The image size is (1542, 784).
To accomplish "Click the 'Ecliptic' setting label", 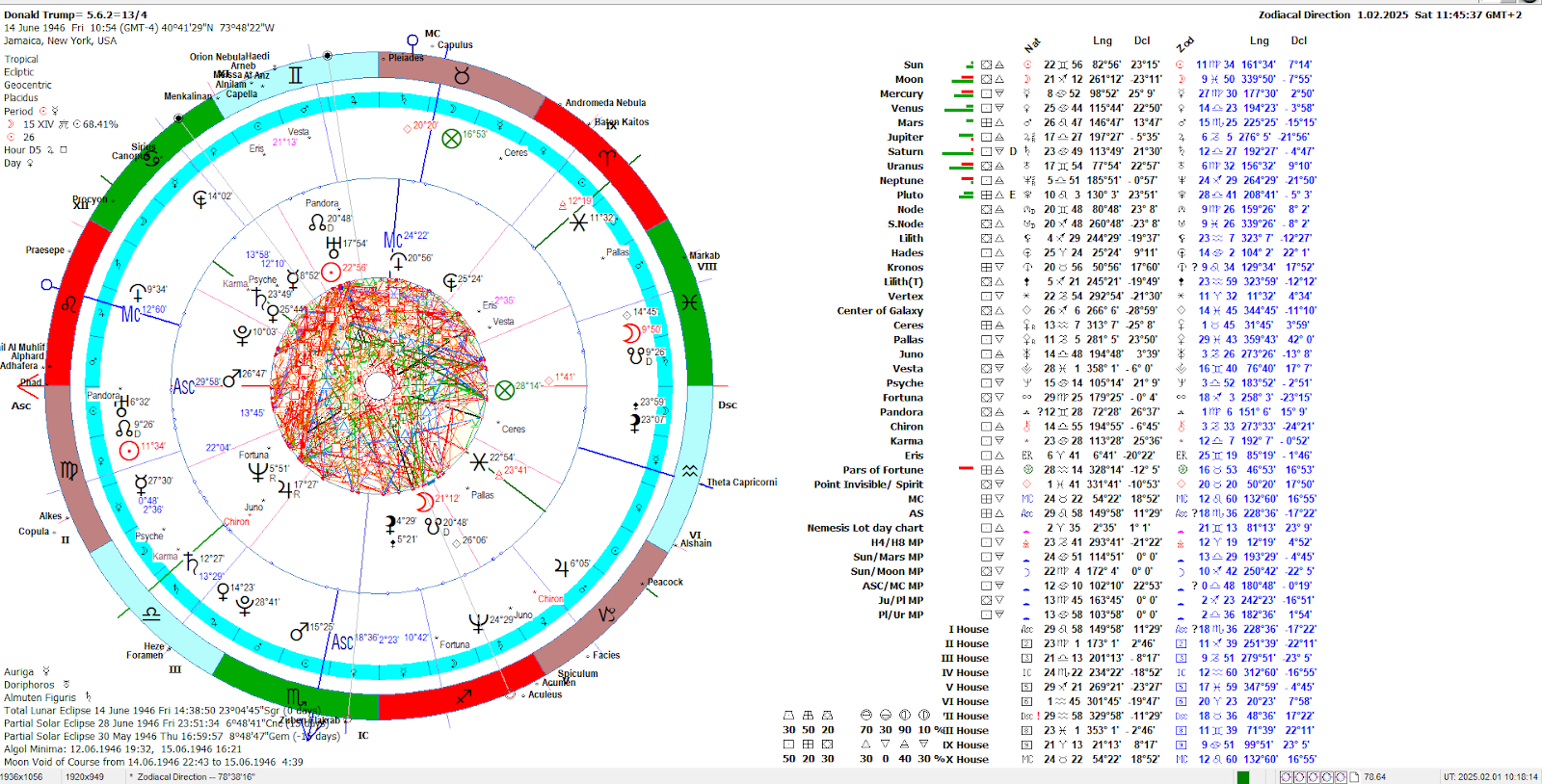I will point(18,72).
